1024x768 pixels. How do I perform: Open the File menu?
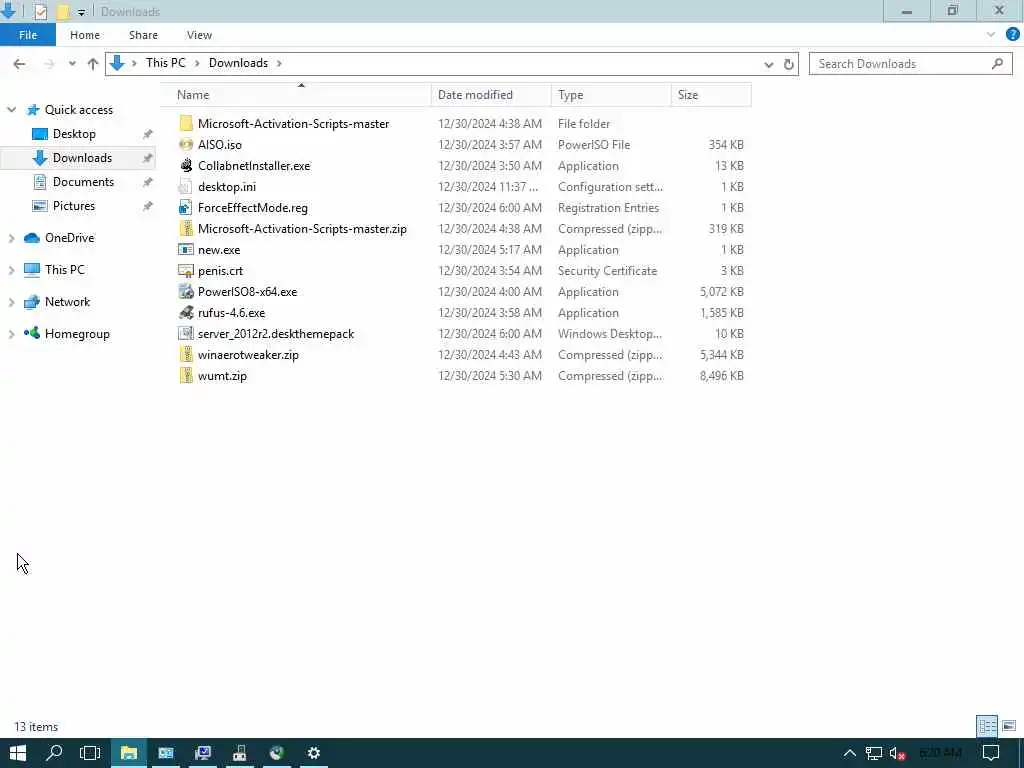coord(28,35)
